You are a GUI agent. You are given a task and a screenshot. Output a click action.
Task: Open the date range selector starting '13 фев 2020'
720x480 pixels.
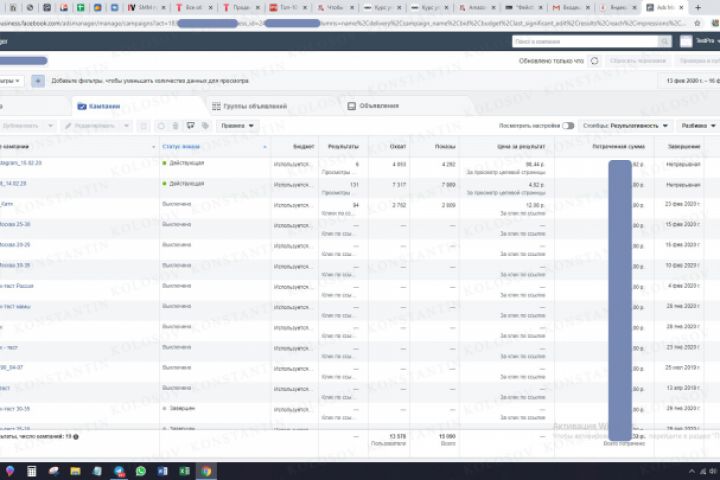[x=692, y=81]
